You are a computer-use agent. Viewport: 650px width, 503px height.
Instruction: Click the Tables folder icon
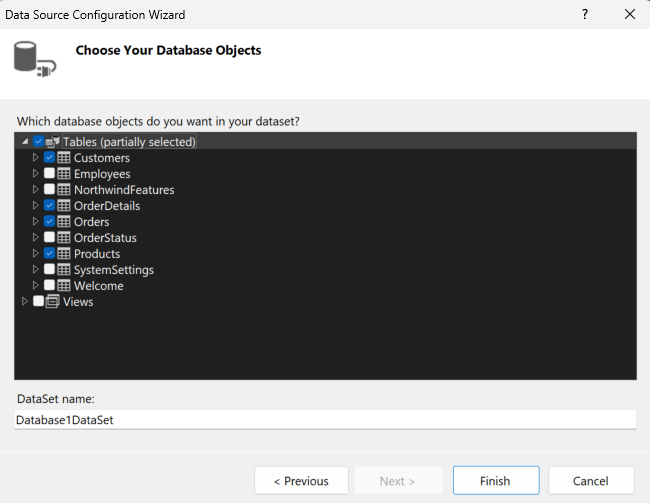[x=53, y=142]
